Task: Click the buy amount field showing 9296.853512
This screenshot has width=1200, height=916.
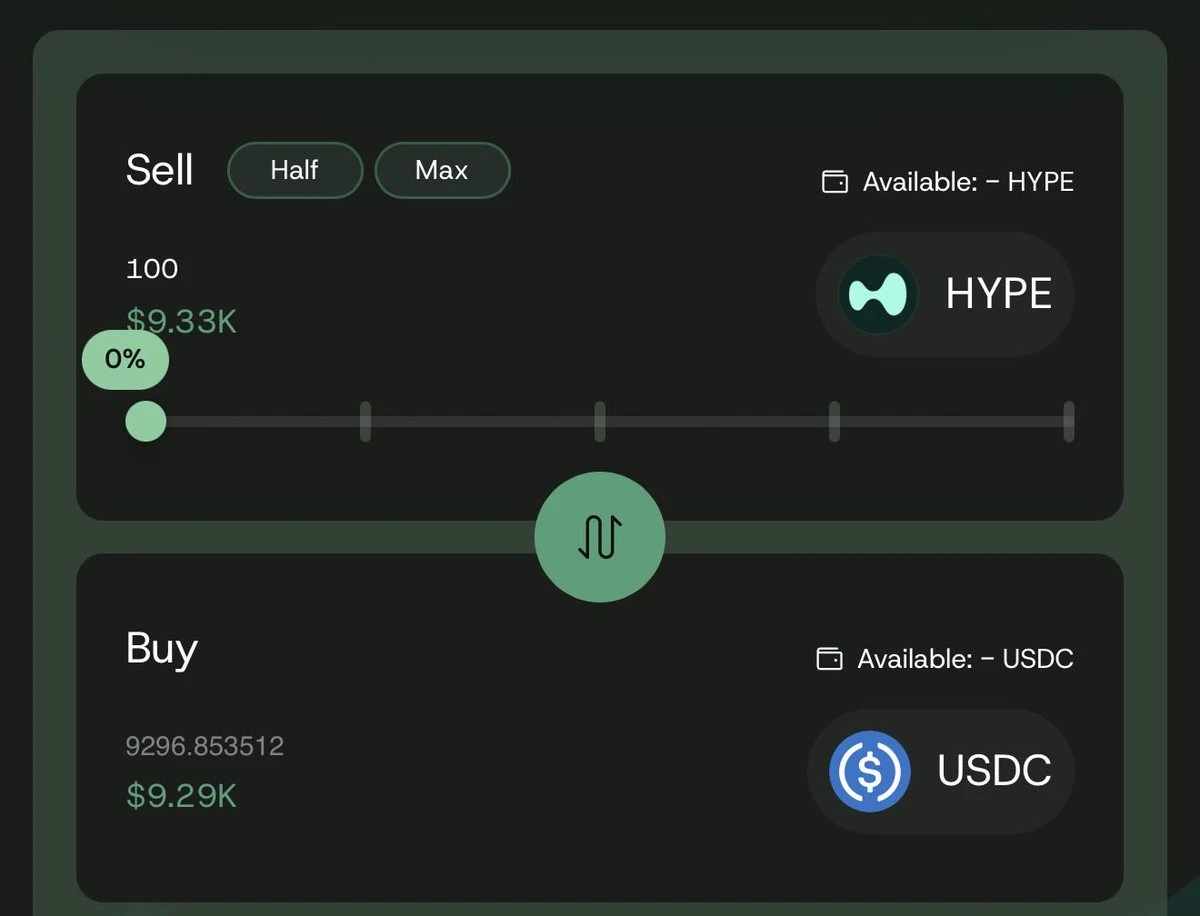Action: (x=205, y=746)
